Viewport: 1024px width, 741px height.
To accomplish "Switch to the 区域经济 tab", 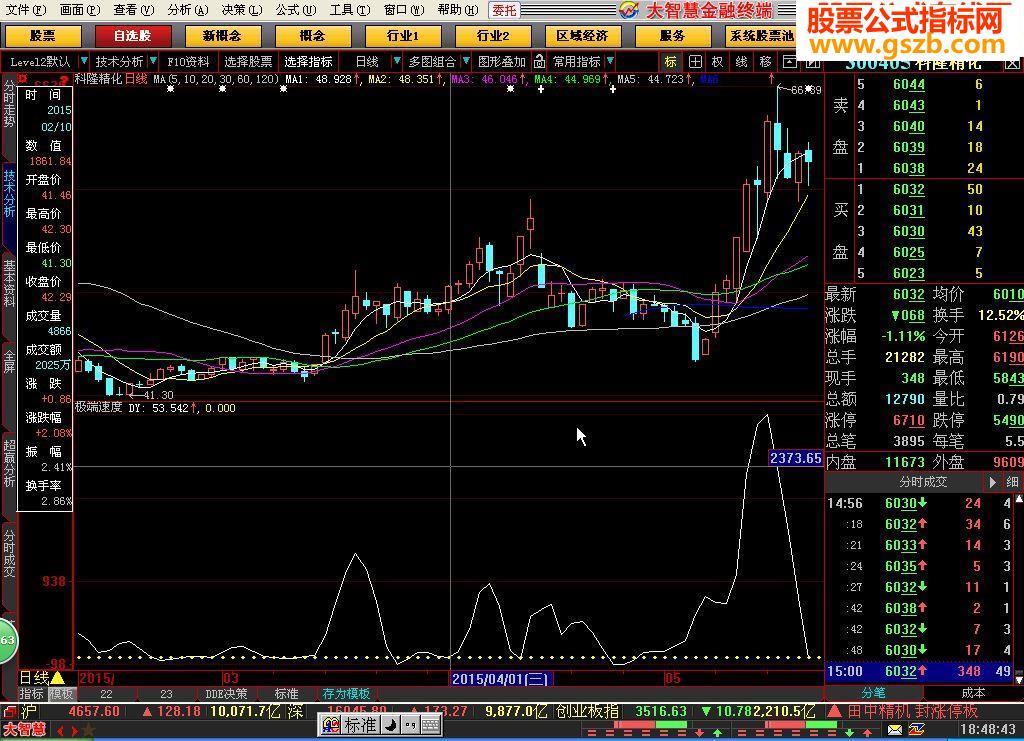I will coord(583,36).
